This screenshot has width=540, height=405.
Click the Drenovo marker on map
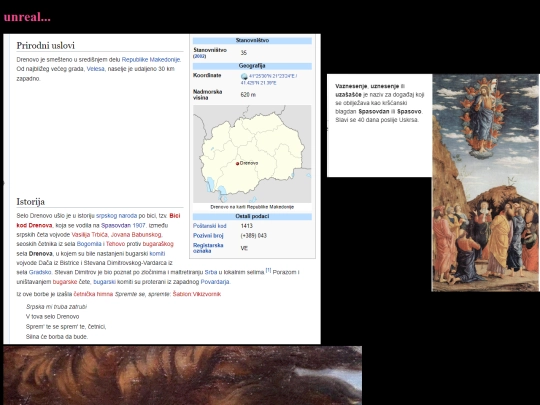pos(237,164)
